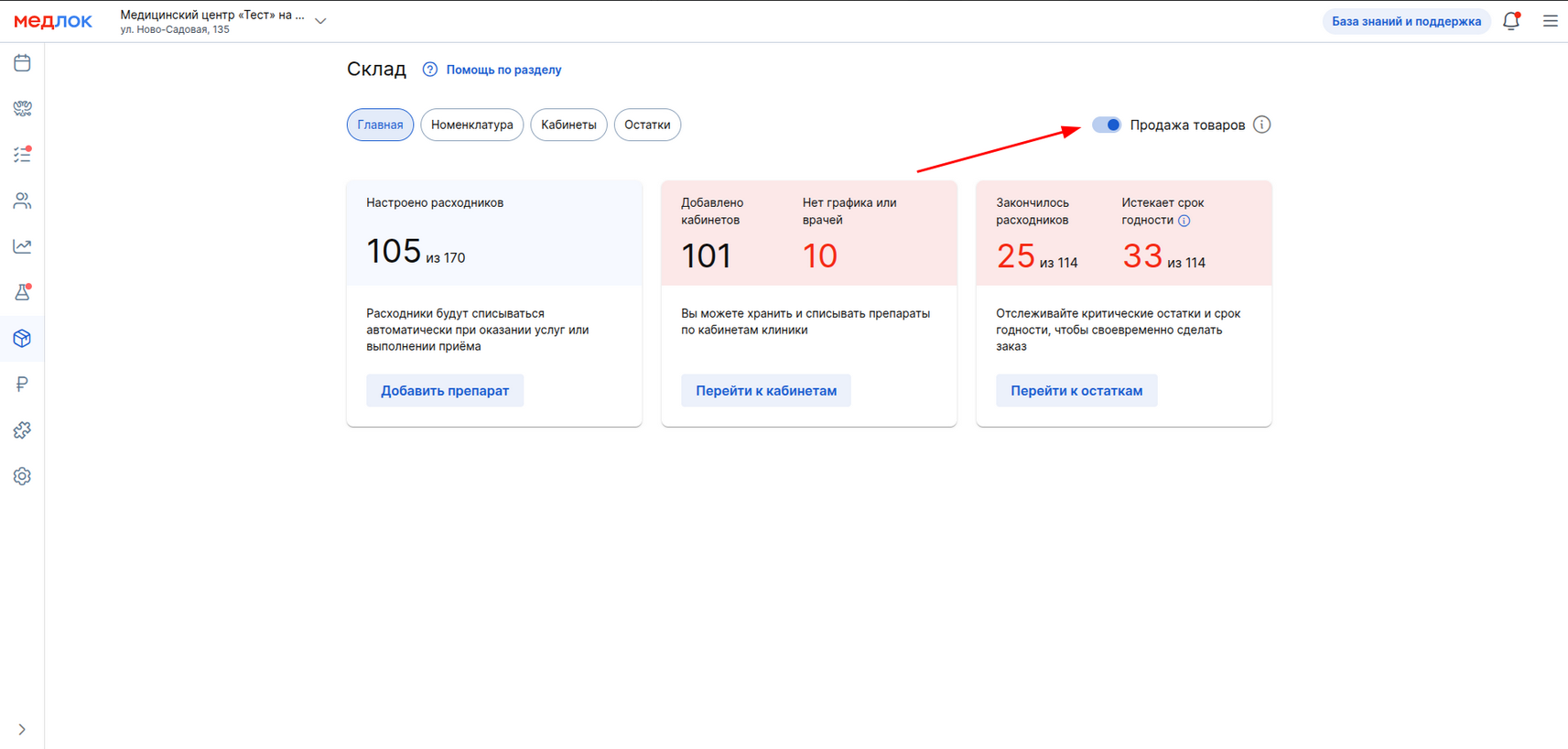Open the hamburger menu at top right
The width and height of the screenshot is (1568, 749).
(1551, 21)
